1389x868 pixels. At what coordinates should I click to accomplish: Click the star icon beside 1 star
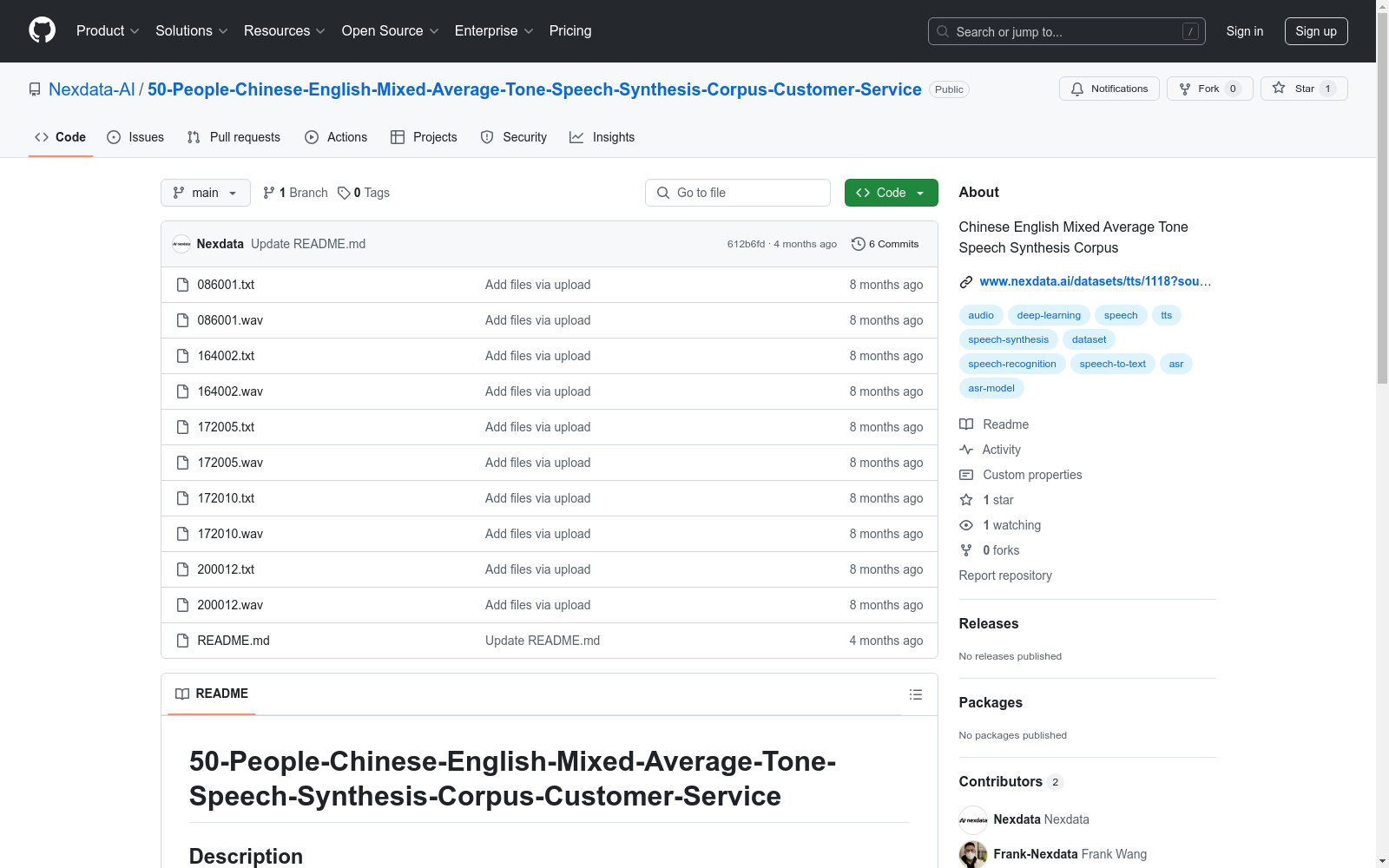point(966,500)
